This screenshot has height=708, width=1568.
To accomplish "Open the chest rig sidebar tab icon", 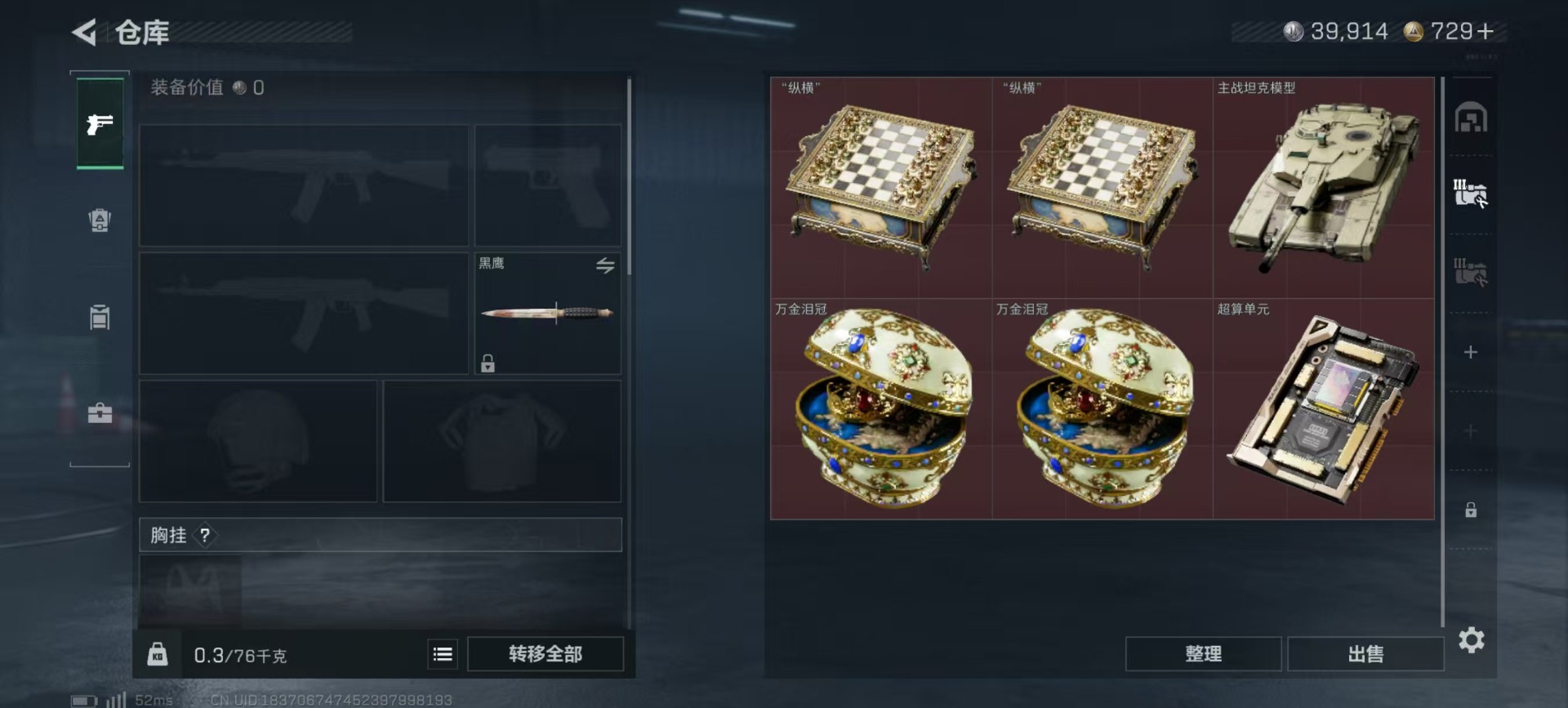I will [100, 317].
